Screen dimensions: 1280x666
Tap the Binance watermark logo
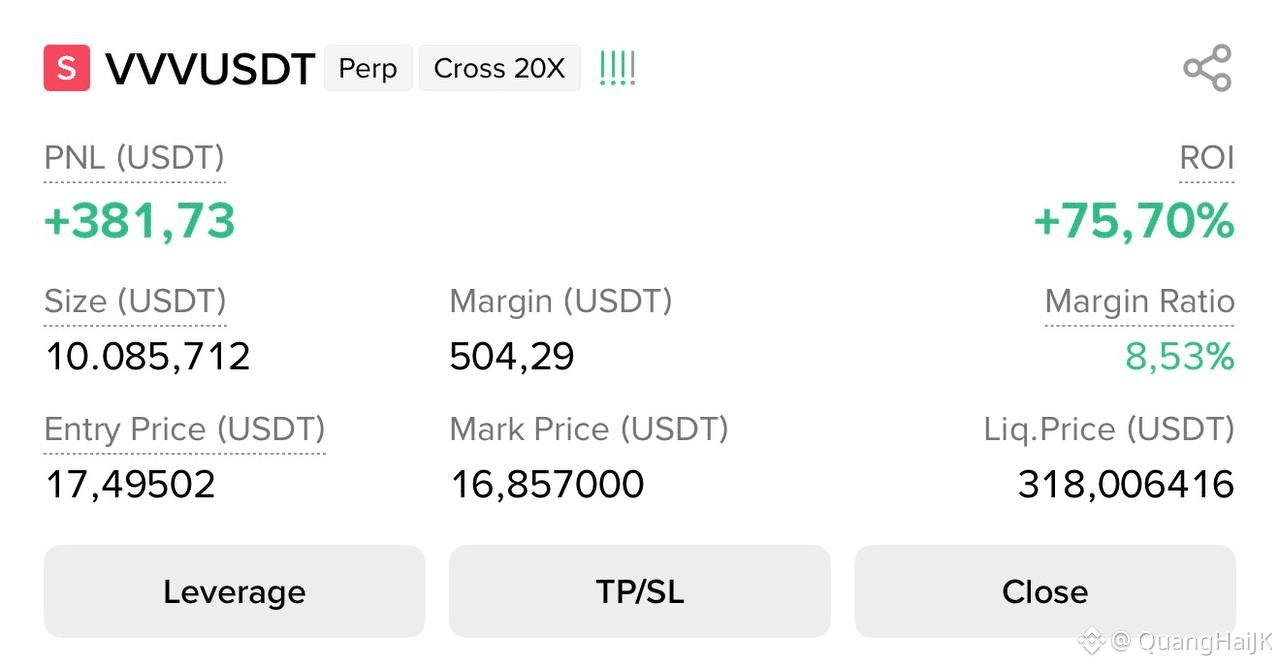tap(1091, 640)
